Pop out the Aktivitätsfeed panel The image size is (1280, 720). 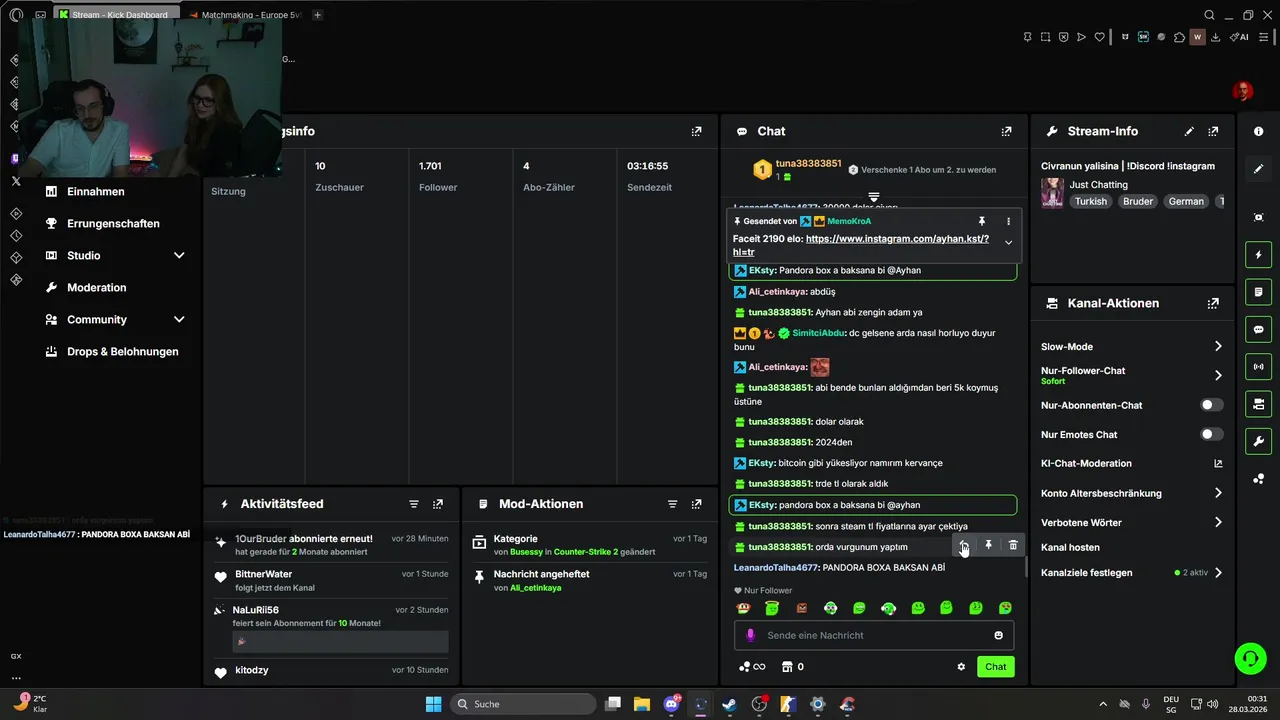coord(438,504)
